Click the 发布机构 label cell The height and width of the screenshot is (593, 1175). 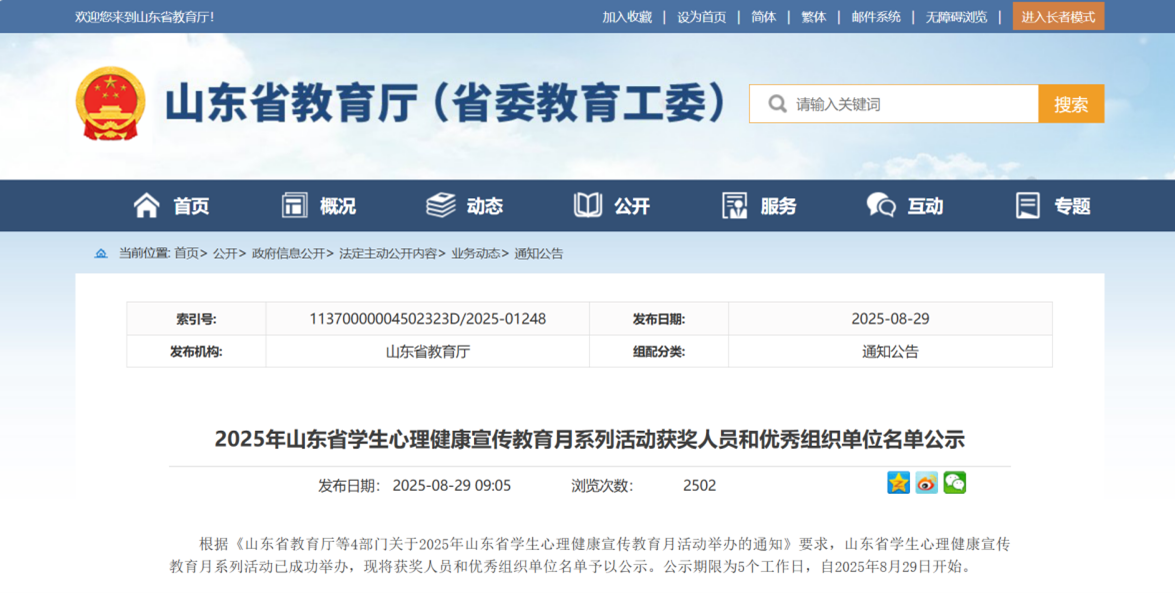[196, 352]
